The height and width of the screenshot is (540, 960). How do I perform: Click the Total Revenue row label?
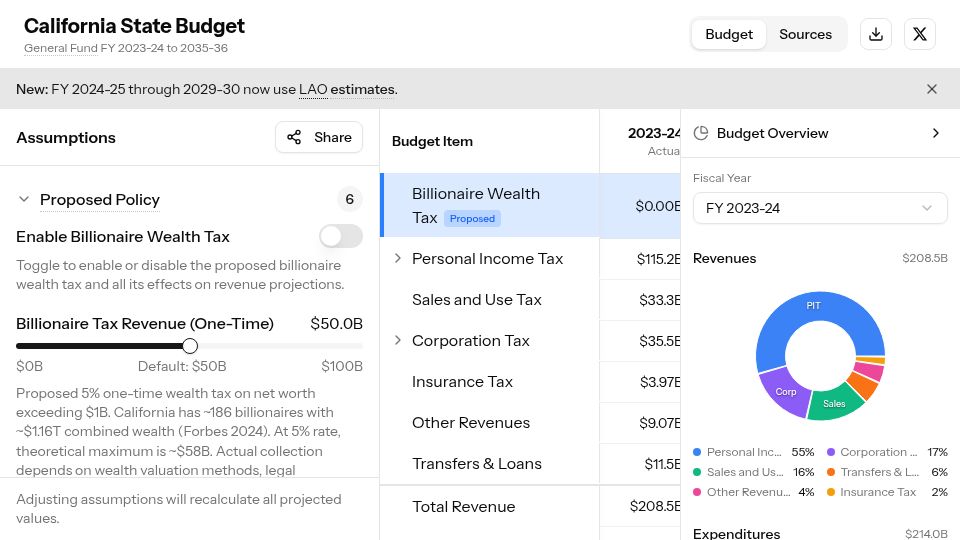463,506
